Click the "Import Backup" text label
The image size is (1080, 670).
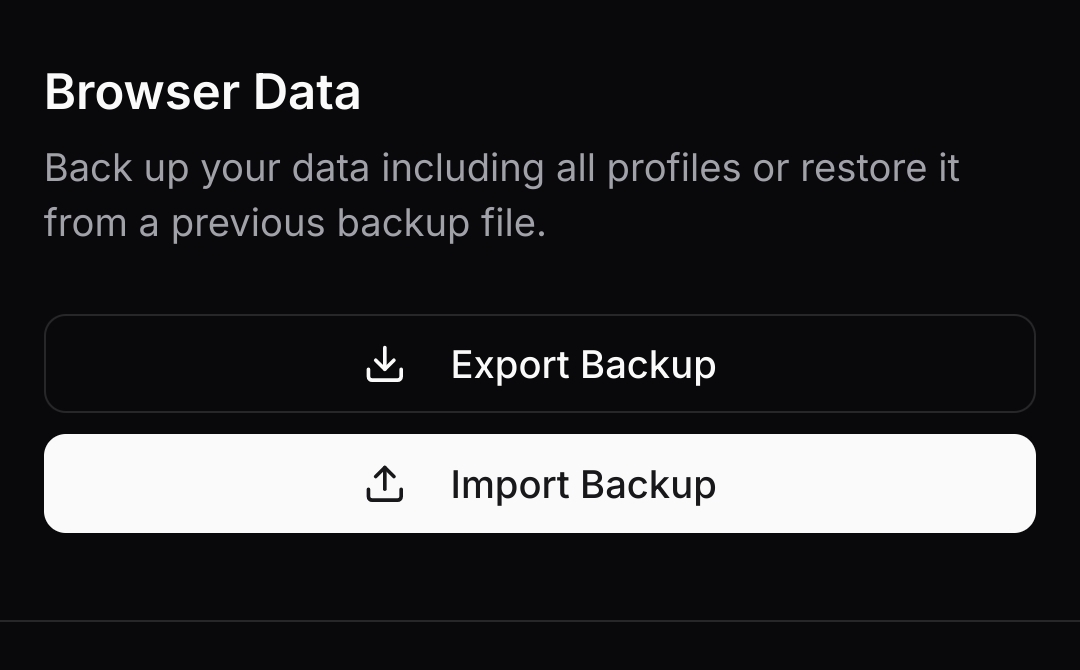[x=583, y=485]
